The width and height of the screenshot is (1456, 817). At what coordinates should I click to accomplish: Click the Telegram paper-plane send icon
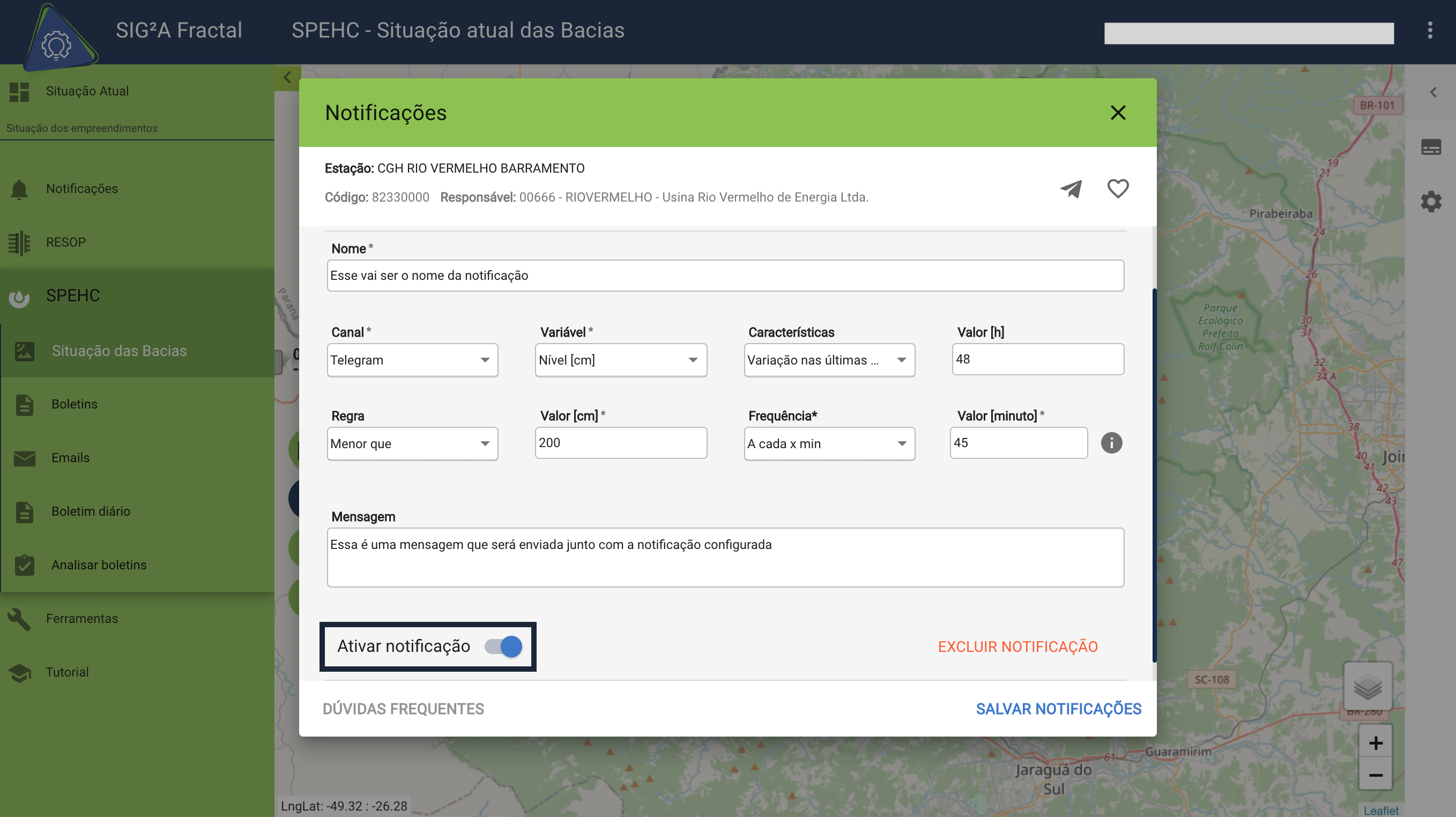coord(1071,188)
